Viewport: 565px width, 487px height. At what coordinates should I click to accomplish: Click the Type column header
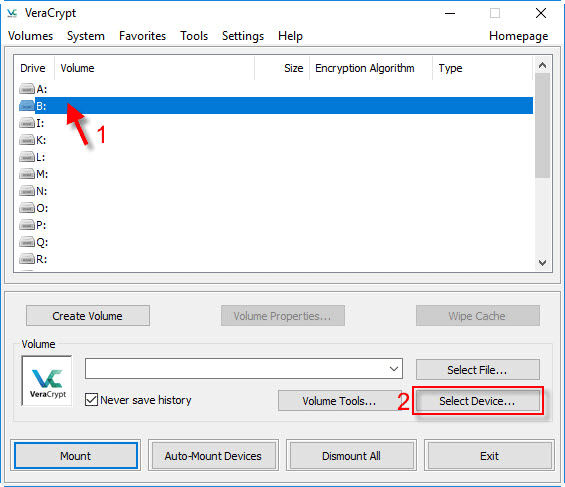(x=482, y=68)
